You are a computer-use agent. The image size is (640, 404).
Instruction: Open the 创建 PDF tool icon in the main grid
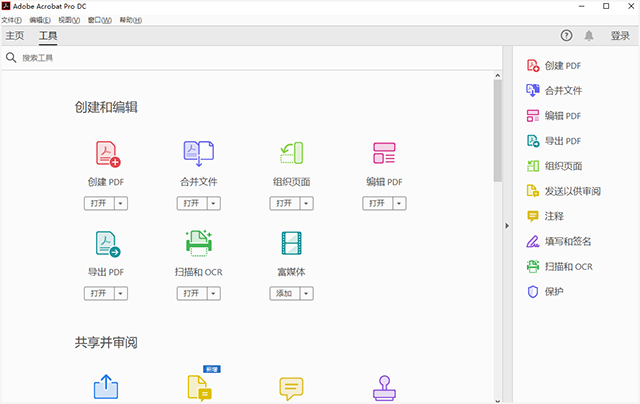108,153
